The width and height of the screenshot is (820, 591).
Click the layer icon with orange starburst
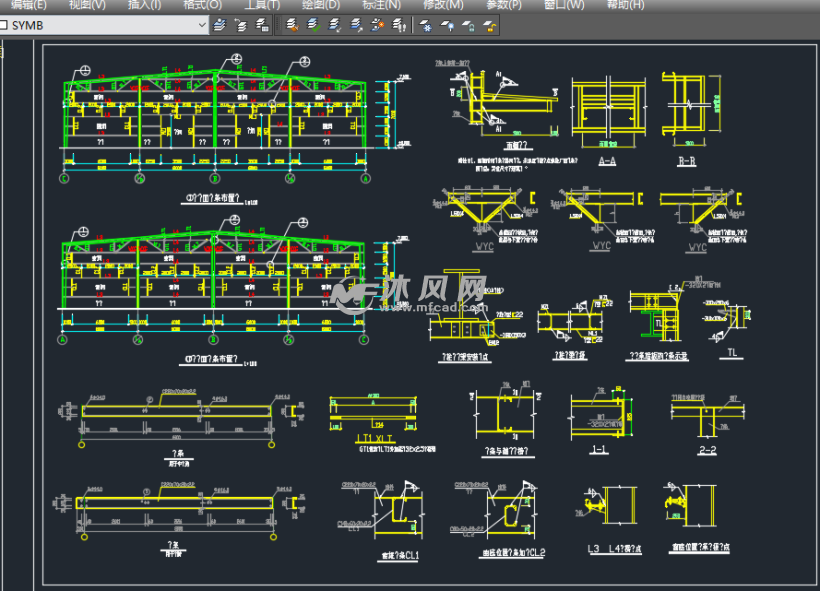tap(377, 25)
